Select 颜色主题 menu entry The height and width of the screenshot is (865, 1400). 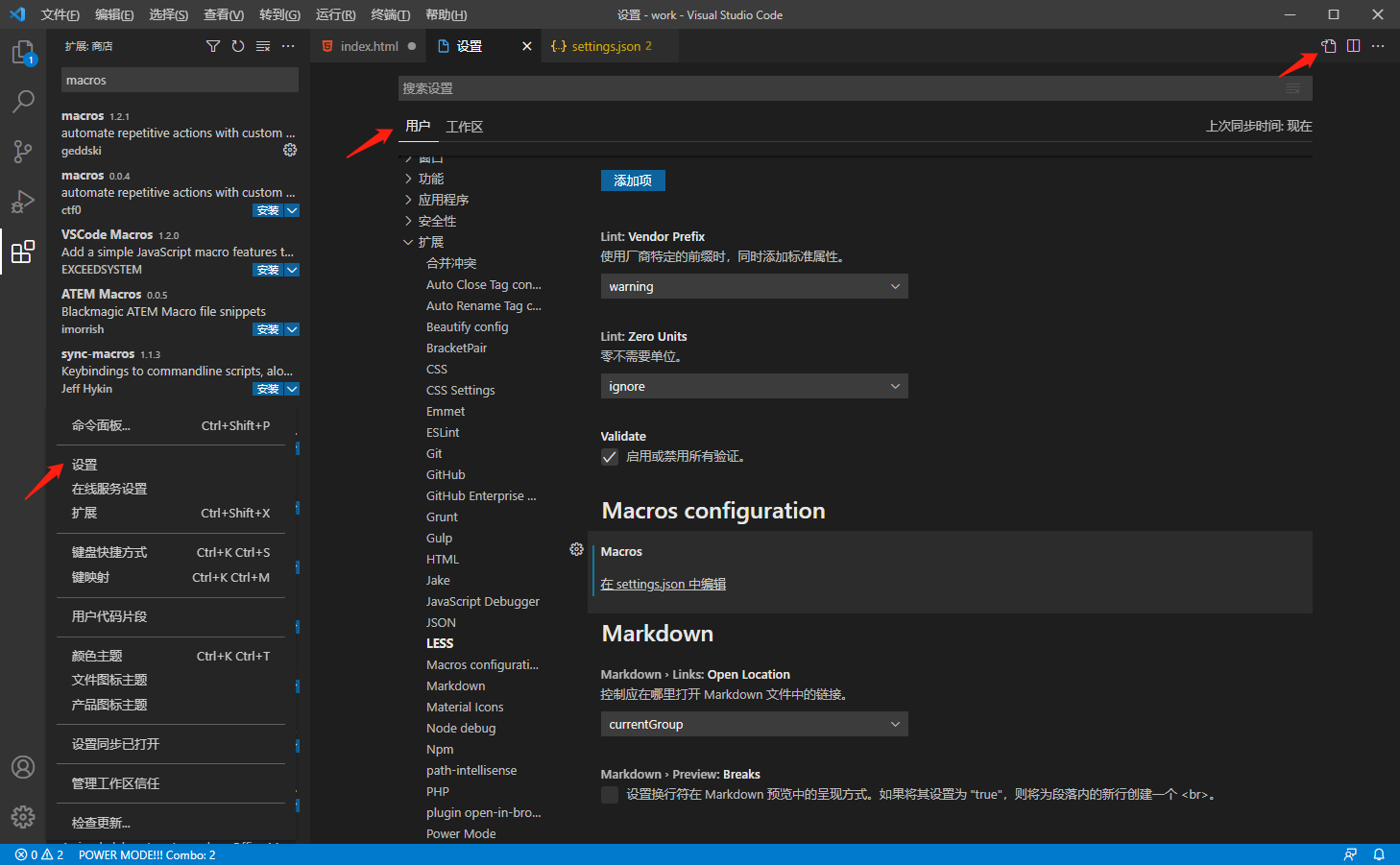pos(171,656)
